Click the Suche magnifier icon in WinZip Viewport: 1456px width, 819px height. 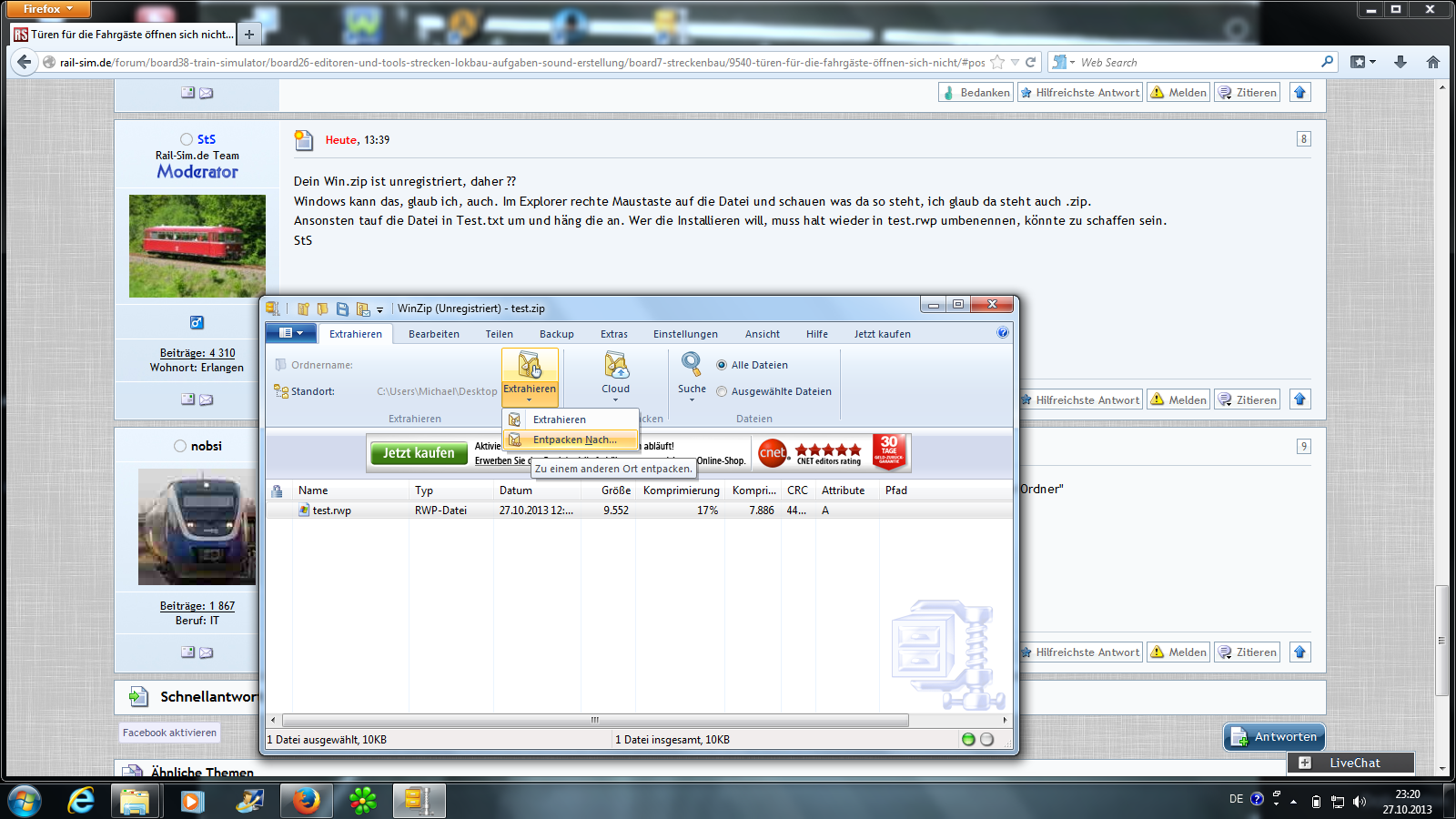(692, 364)
